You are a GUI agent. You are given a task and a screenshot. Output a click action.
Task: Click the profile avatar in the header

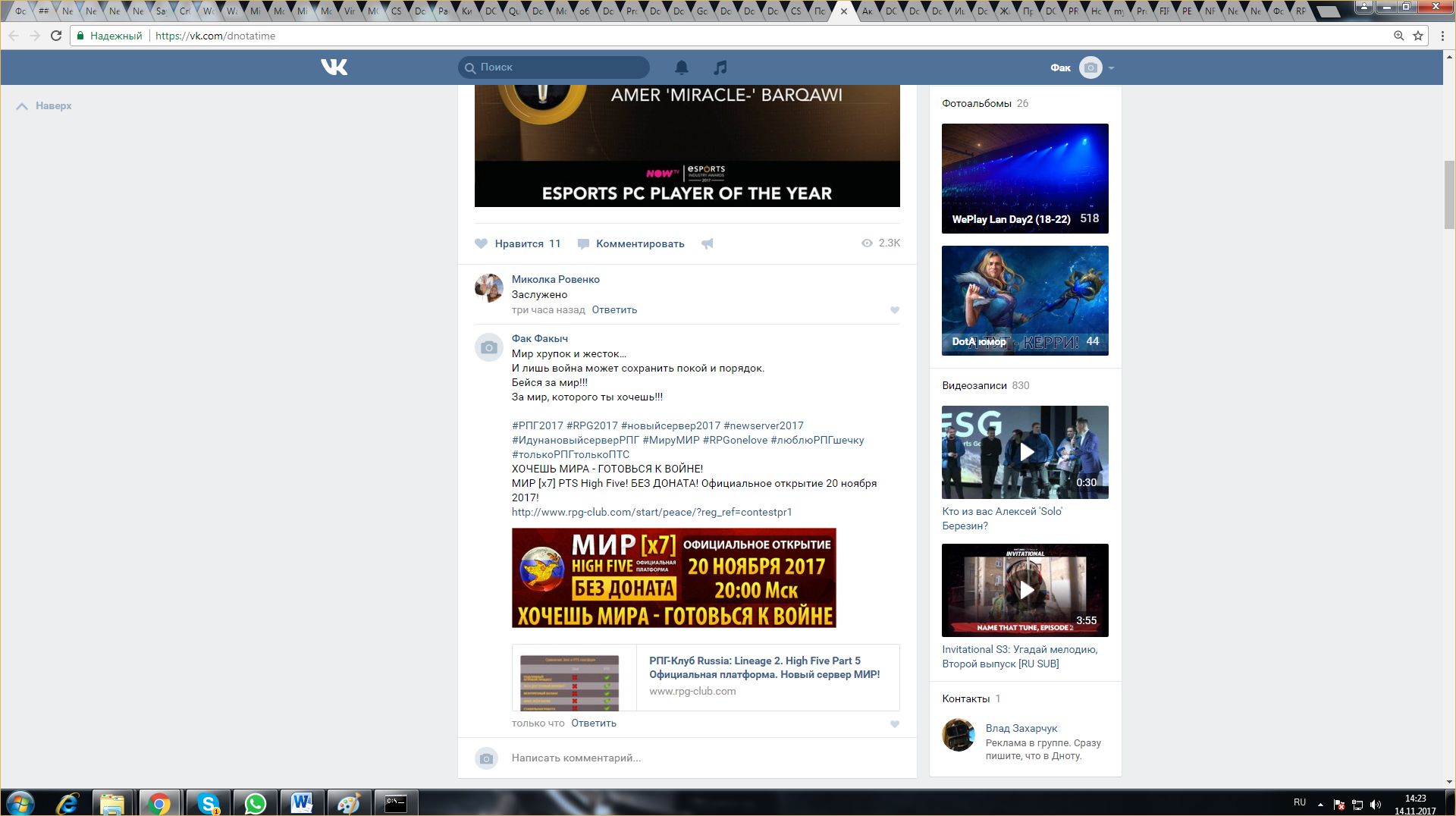click(1090, 67)
